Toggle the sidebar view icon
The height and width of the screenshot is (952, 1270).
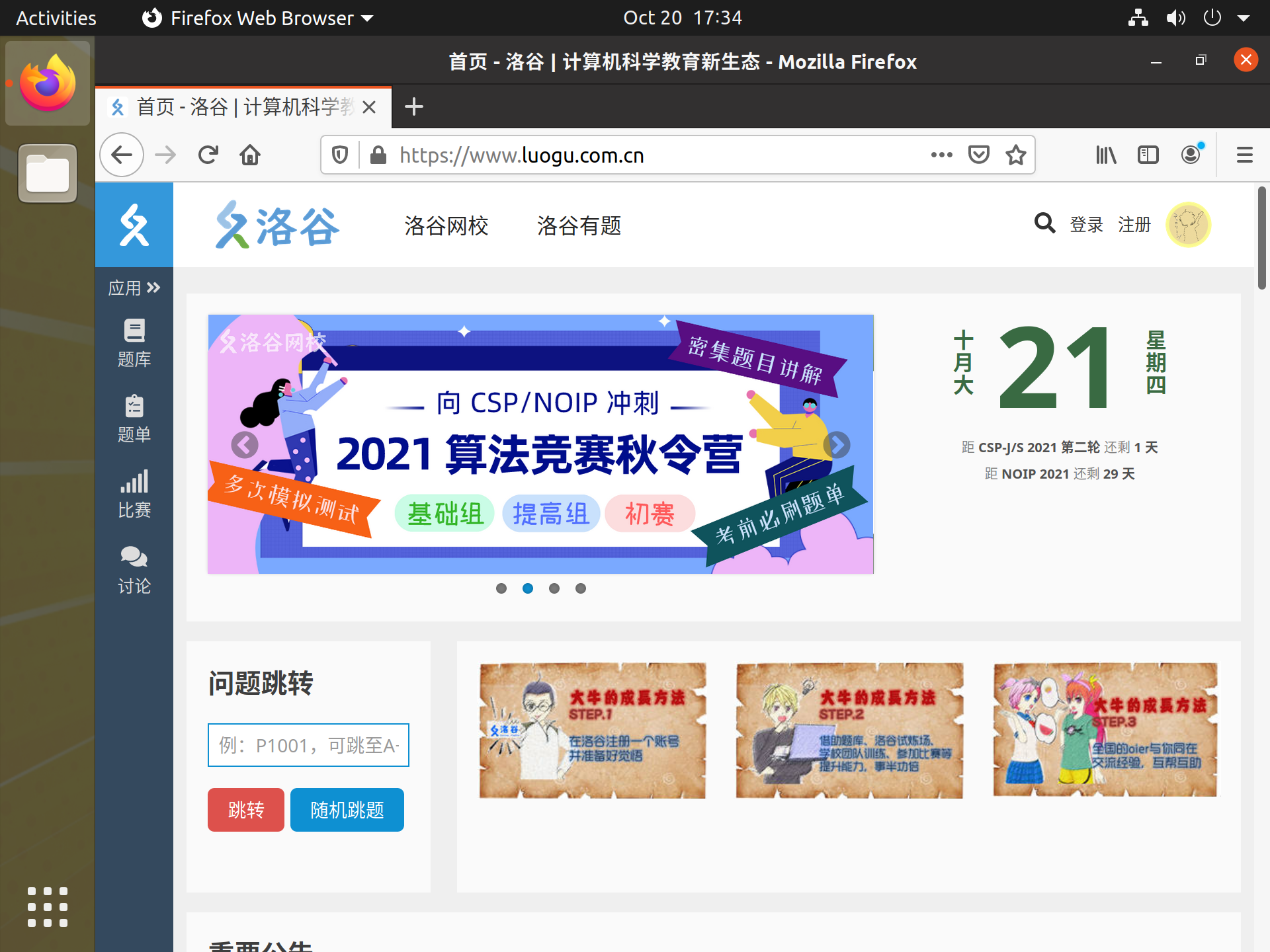coord(1148,155)
